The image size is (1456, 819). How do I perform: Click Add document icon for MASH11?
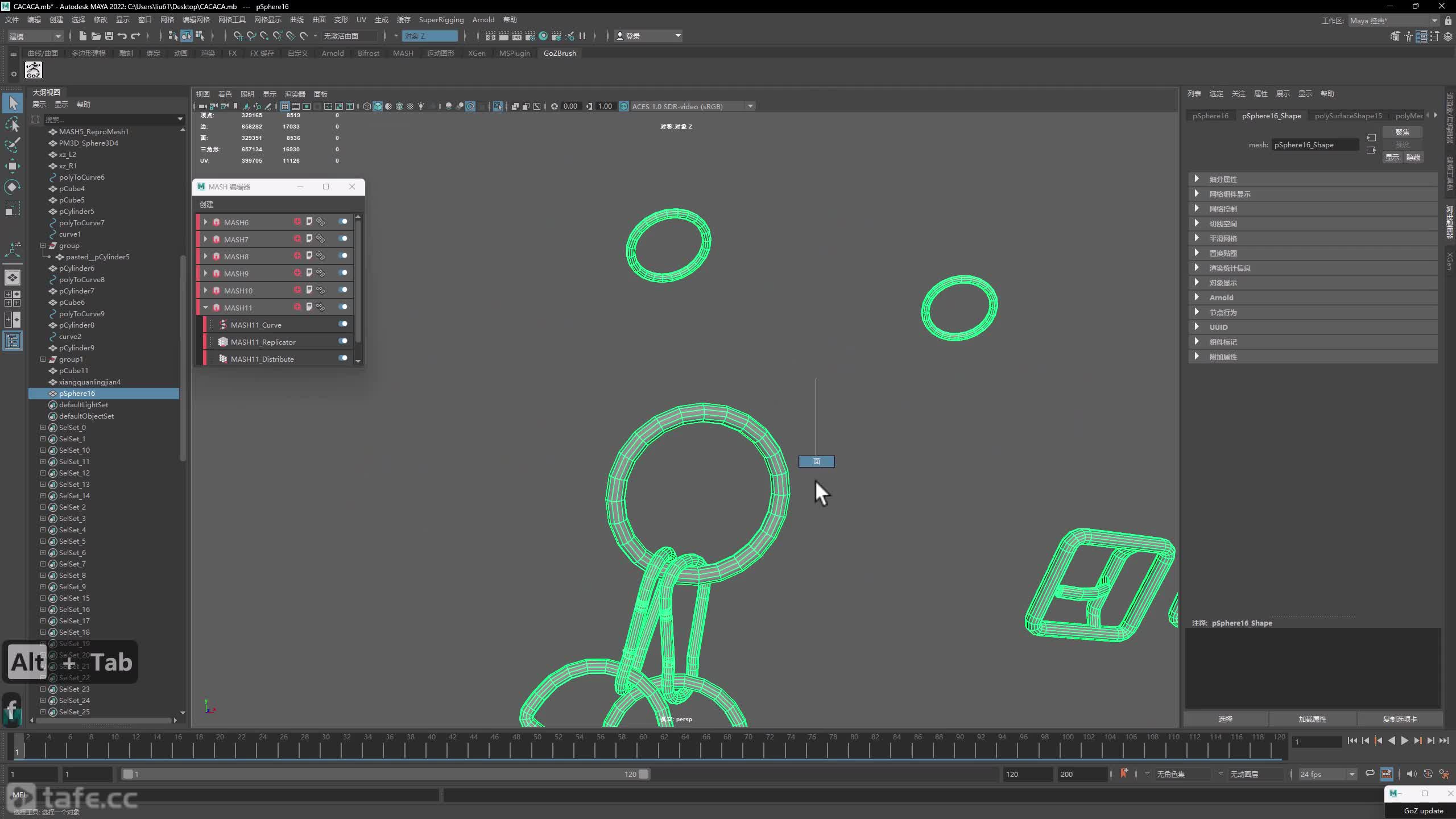click(x=309, y=307)
